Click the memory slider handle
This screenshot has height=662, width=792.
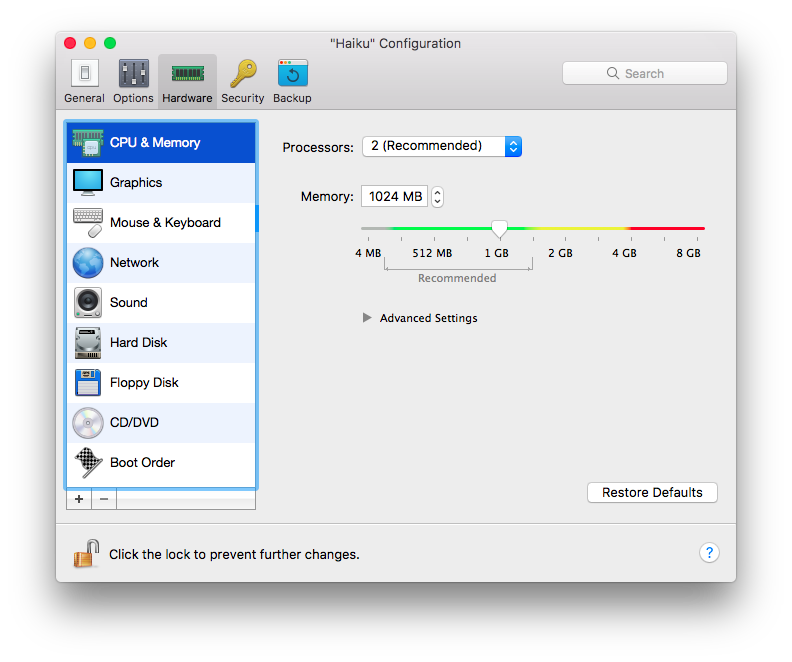click(499, 229)
